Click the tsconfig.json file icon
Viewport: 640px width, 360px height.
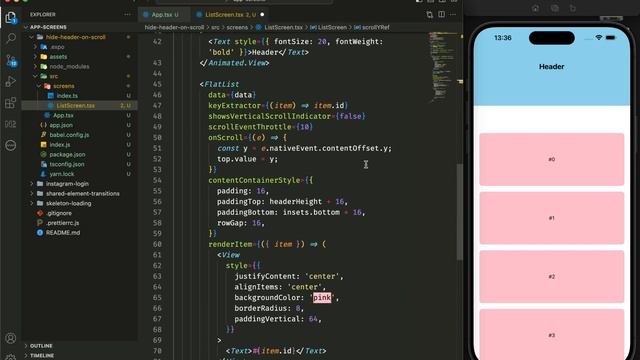(43, 164)
